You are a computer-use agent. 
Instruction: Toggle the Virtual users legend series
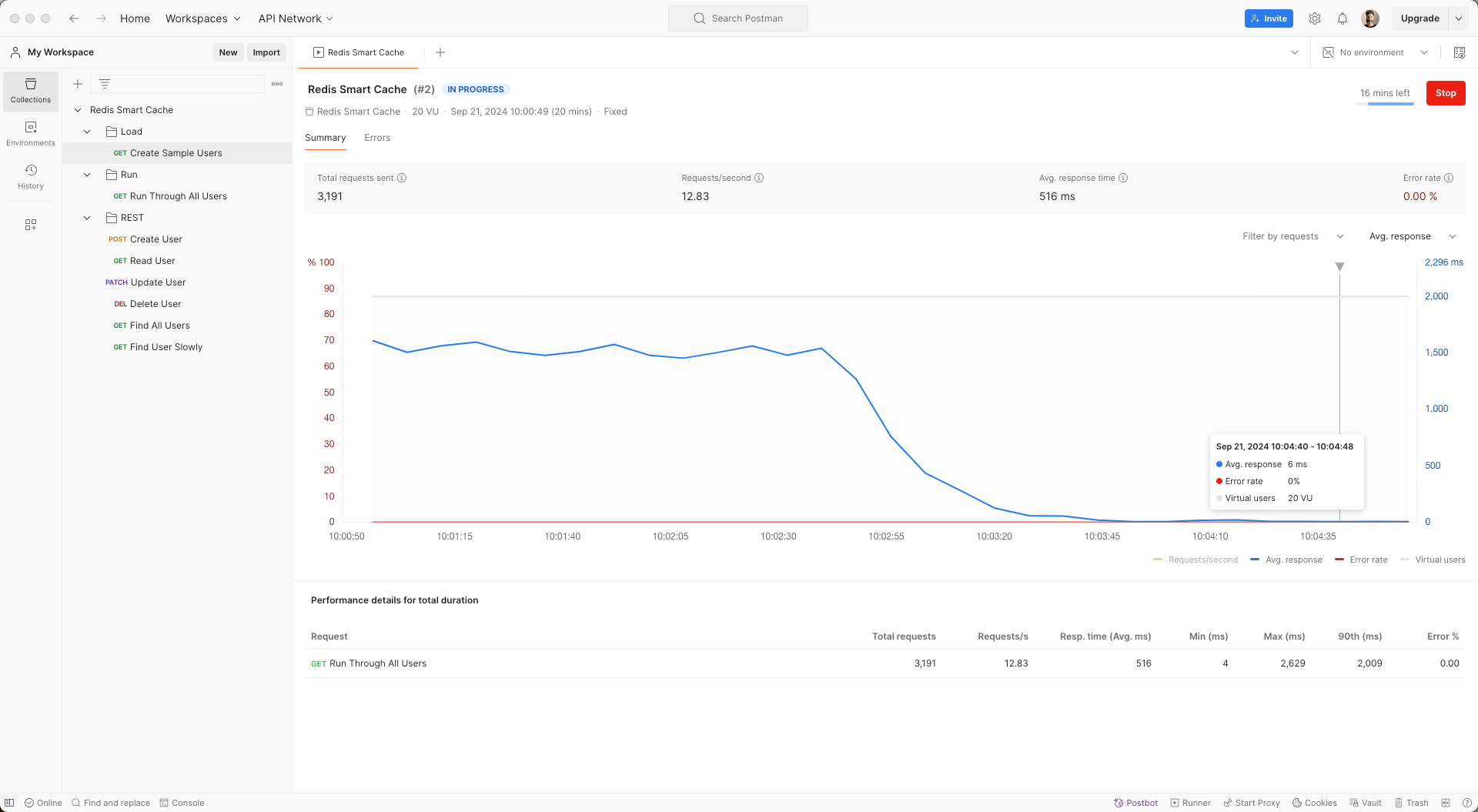pyautogui.click(x=1433, y=560)
